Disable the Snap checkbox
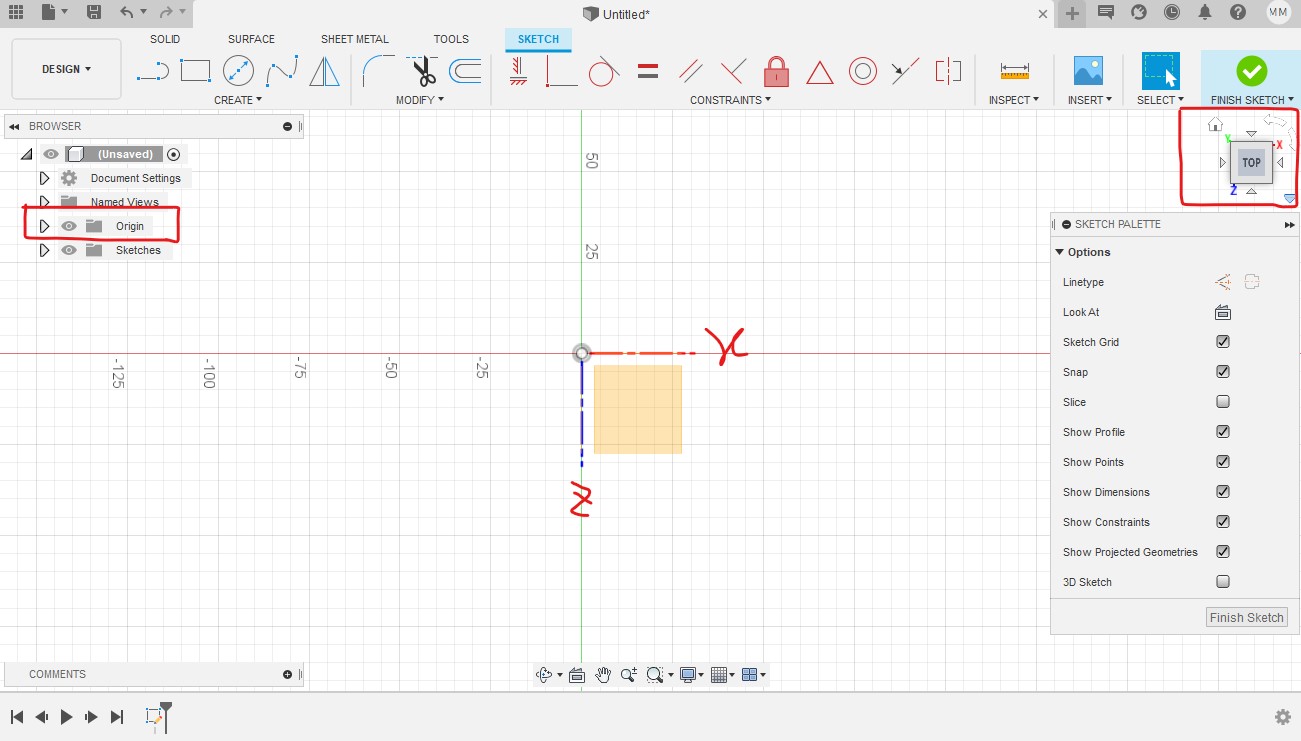This screenshot has height=741, width=1301. tap(1222, 372)
